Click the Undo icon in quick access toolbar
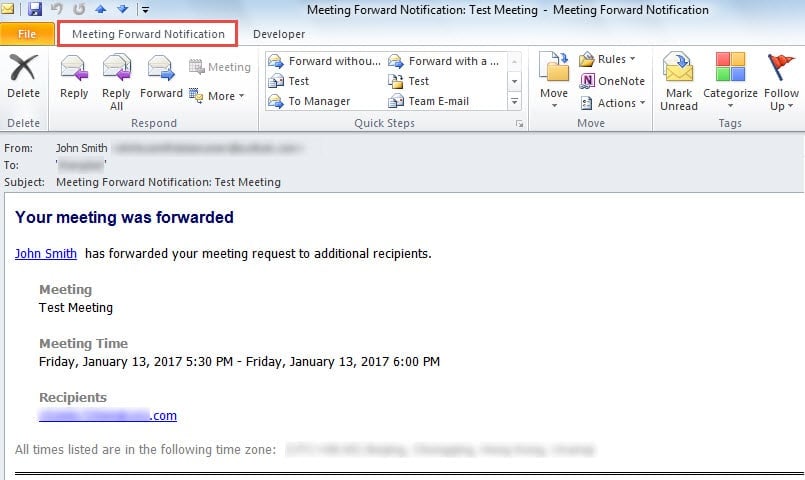The height and width of the screenshot is (480, 805). point(56,9)
